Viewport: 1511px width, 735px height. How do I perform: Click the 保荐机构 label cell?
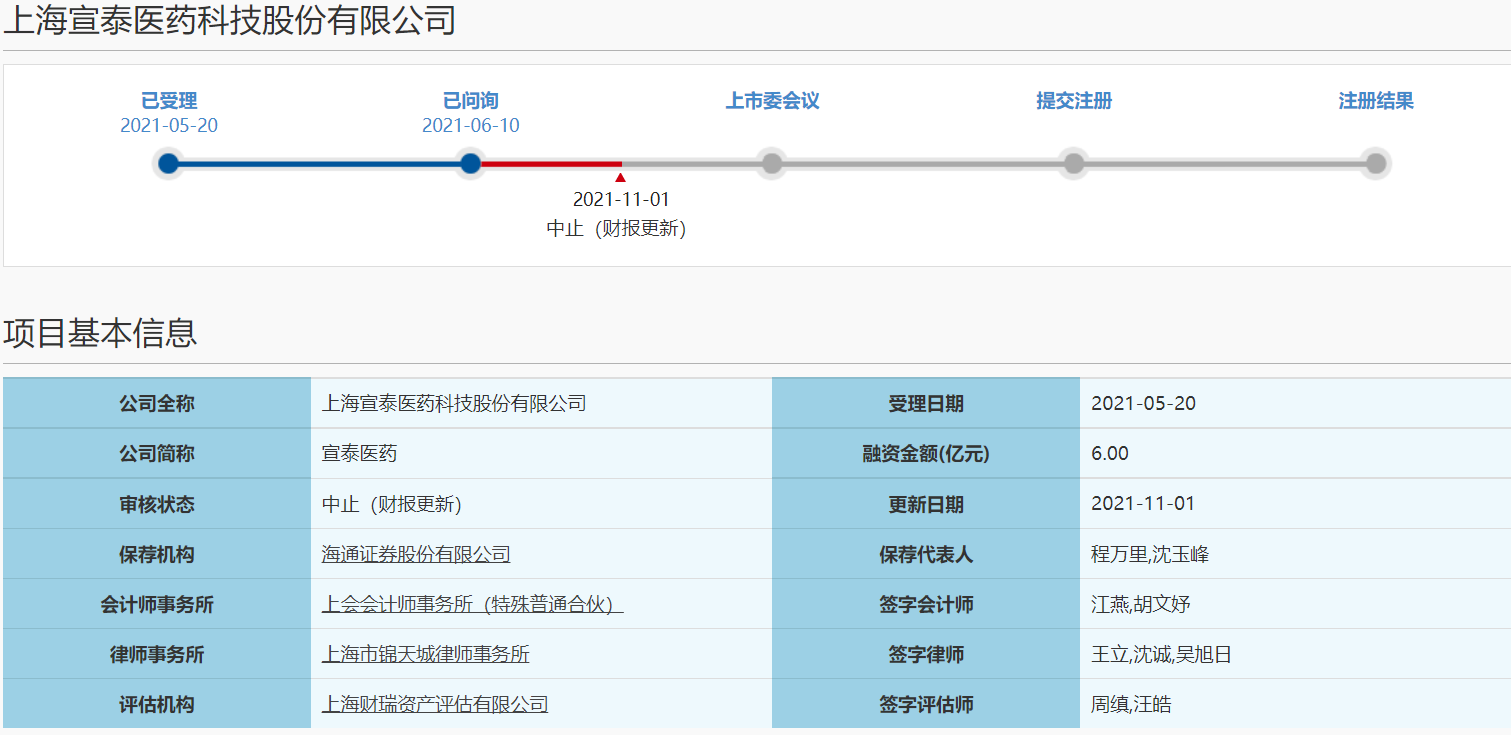pos(157,554)
